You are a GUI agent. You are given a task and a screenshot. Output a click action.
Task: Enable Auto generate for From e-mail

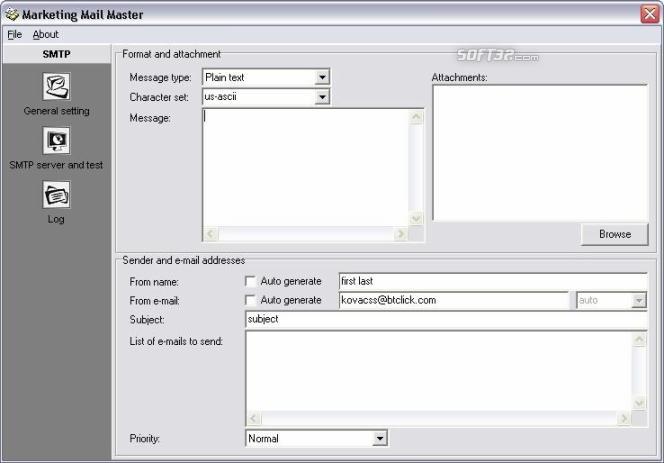[250, 300]
